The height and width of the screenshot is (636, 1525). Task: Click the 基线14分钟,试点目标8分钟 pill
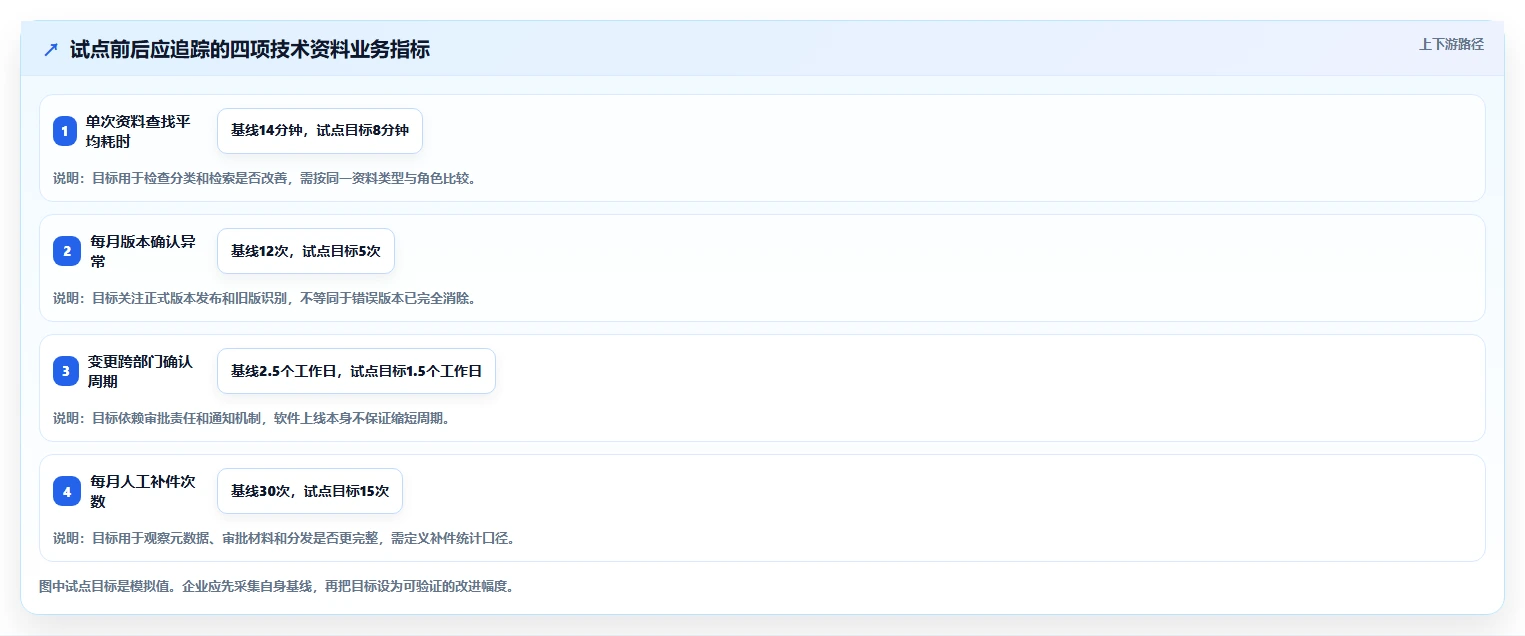point(320,131)
